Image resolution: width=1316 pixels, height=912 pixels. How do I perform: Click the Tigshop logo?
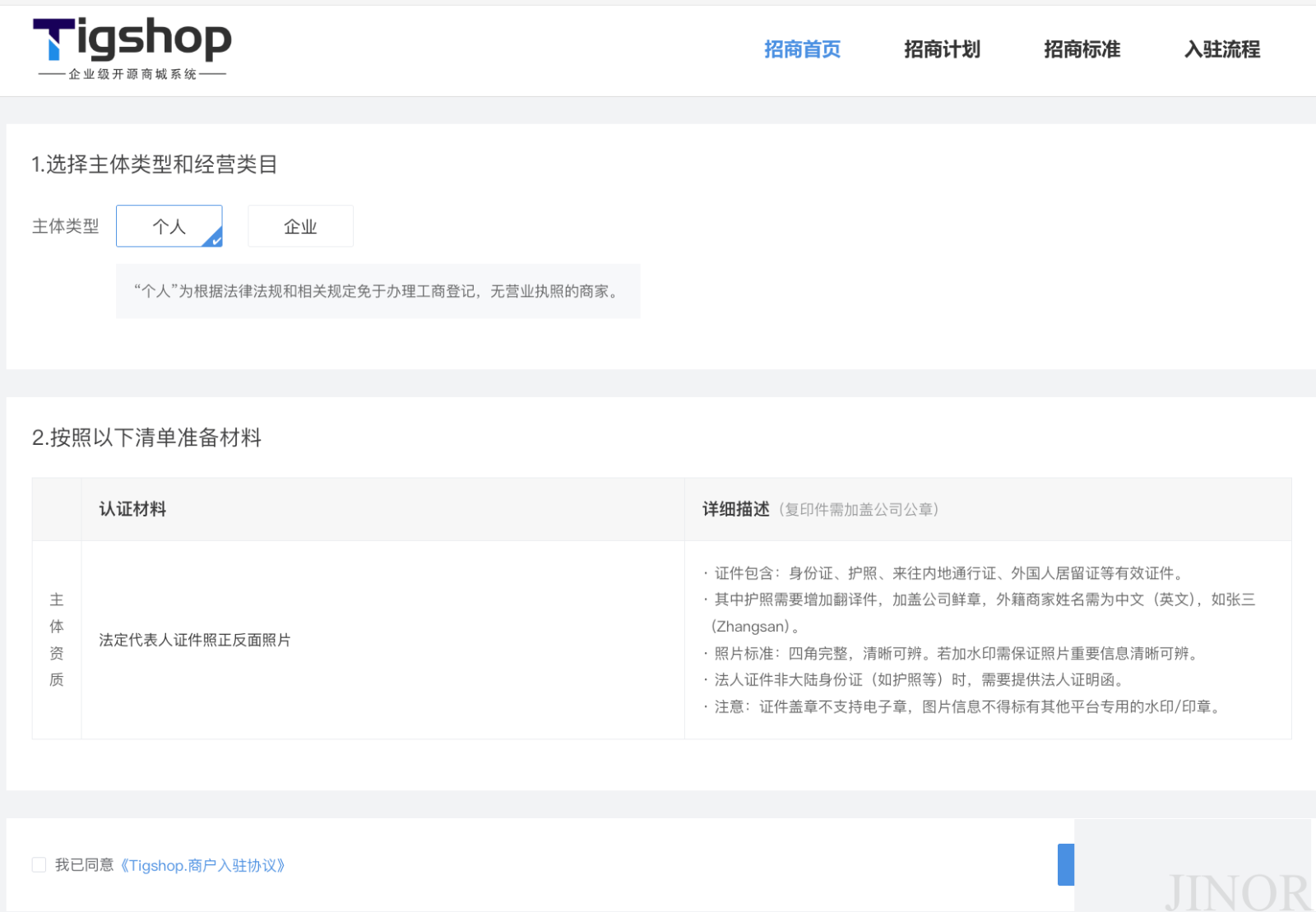coord(132,48)
